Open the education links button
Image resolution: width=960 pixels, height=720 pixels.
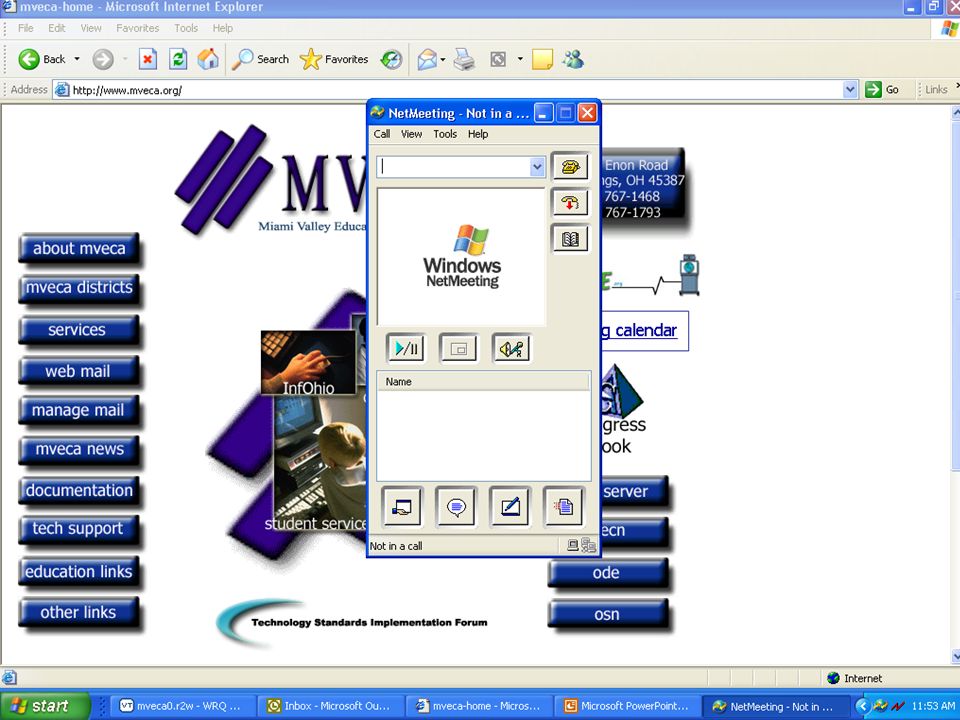pos(79,571)
